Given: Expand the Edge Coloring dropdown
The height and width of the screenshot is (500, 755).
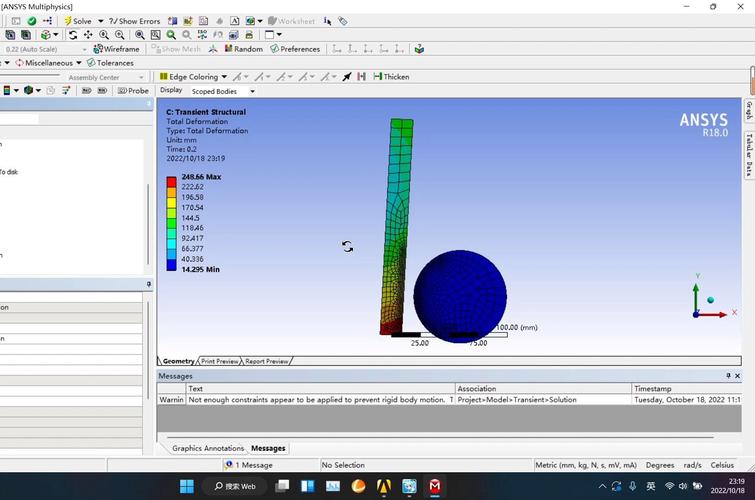Looking at the screenshot, I should [193, 77].
